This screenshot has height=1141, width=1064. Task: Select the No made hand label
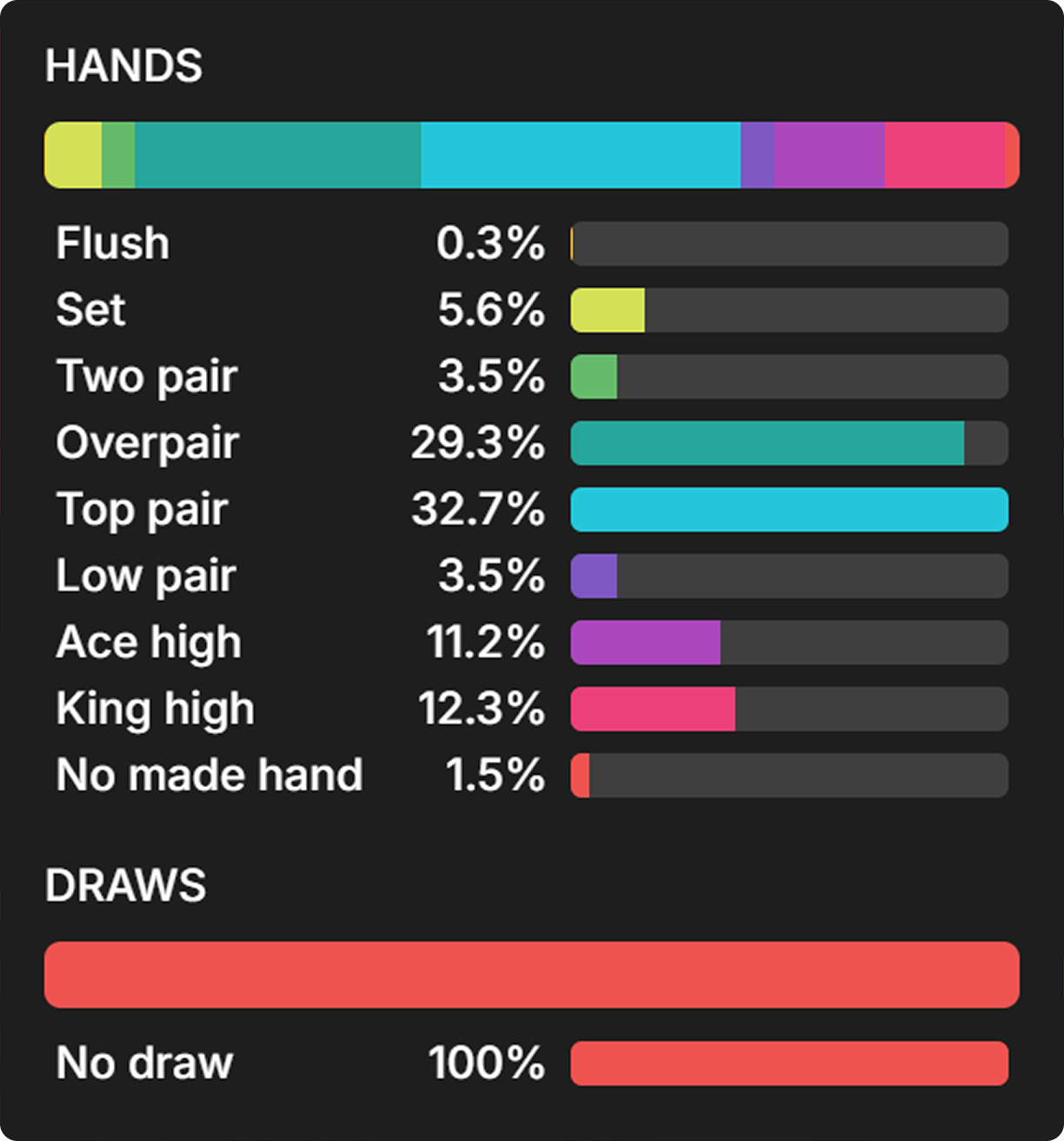(x=209, y=775)
